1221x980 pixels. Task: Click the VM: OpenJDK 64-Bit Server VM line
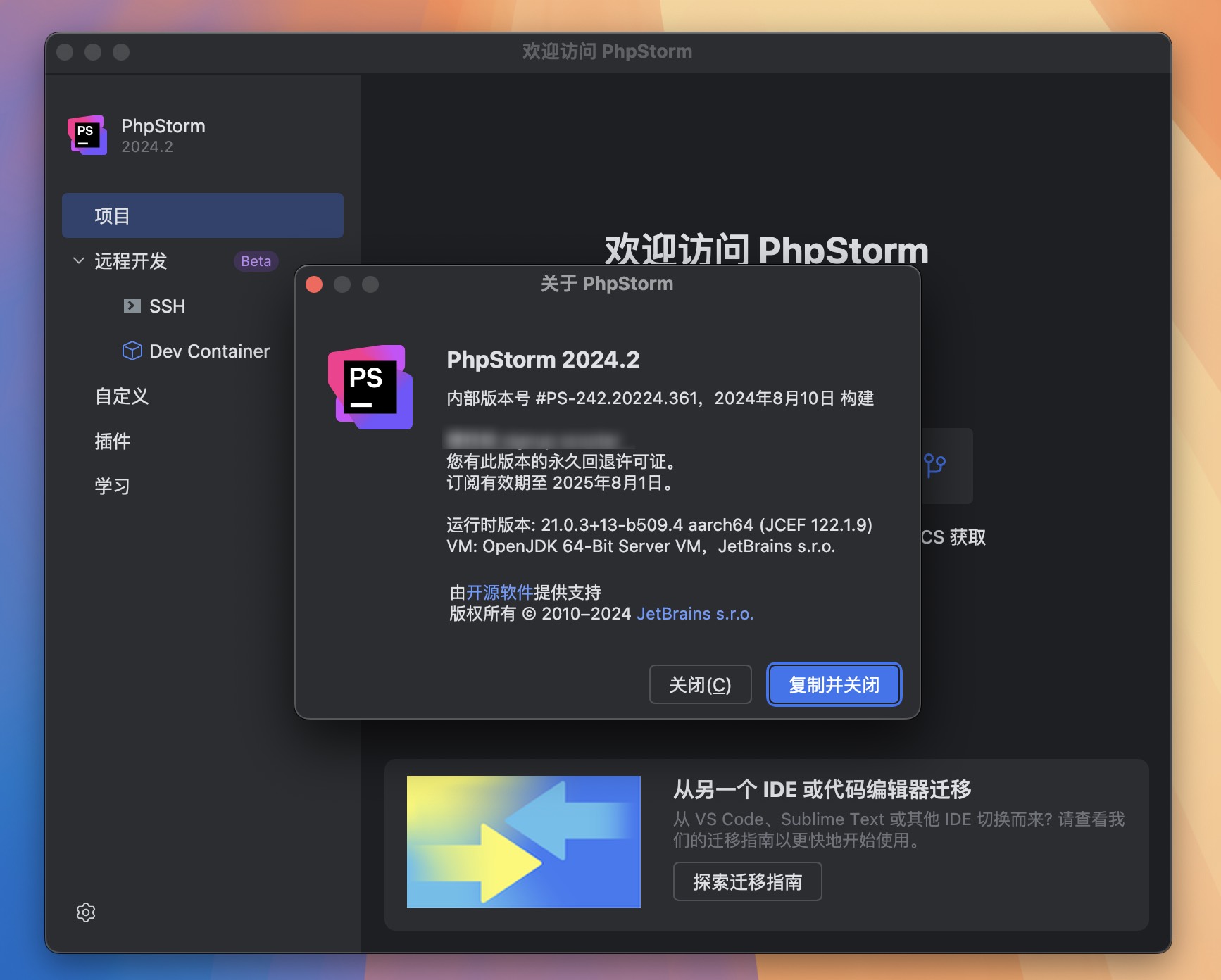[x=641, y=546]
